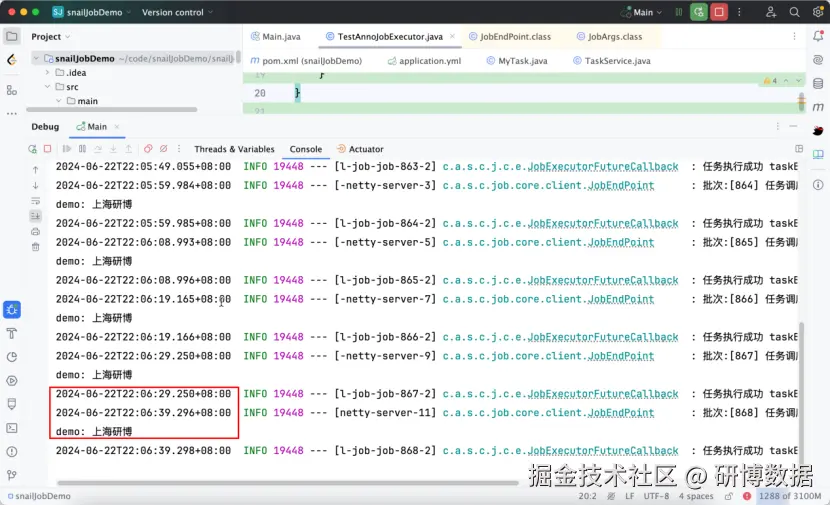Screen dimensions: 830x506
Task: Switch to JobArgs.class tab
Action: pyautogui.click(x=609, y=37)
